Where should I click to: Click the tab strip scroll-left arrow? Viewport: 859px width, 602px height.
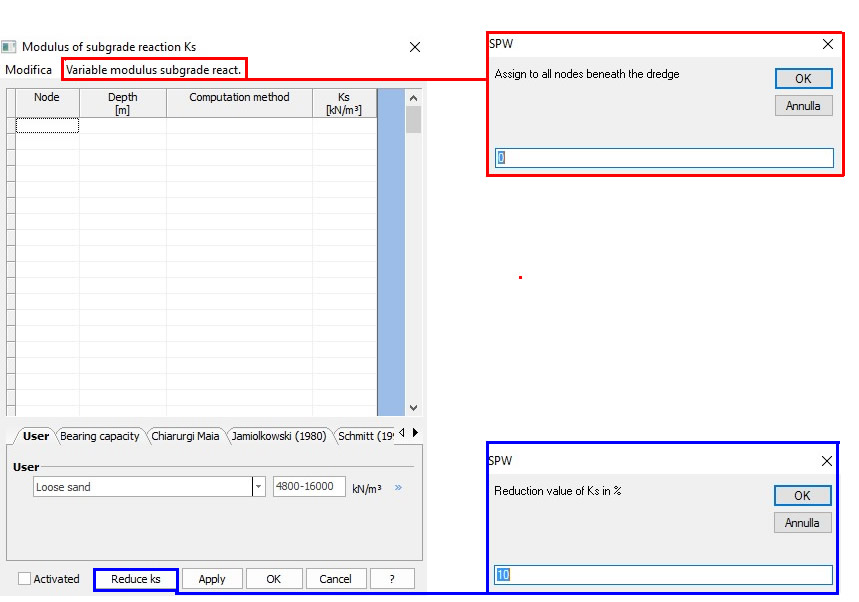click(402, 433)
